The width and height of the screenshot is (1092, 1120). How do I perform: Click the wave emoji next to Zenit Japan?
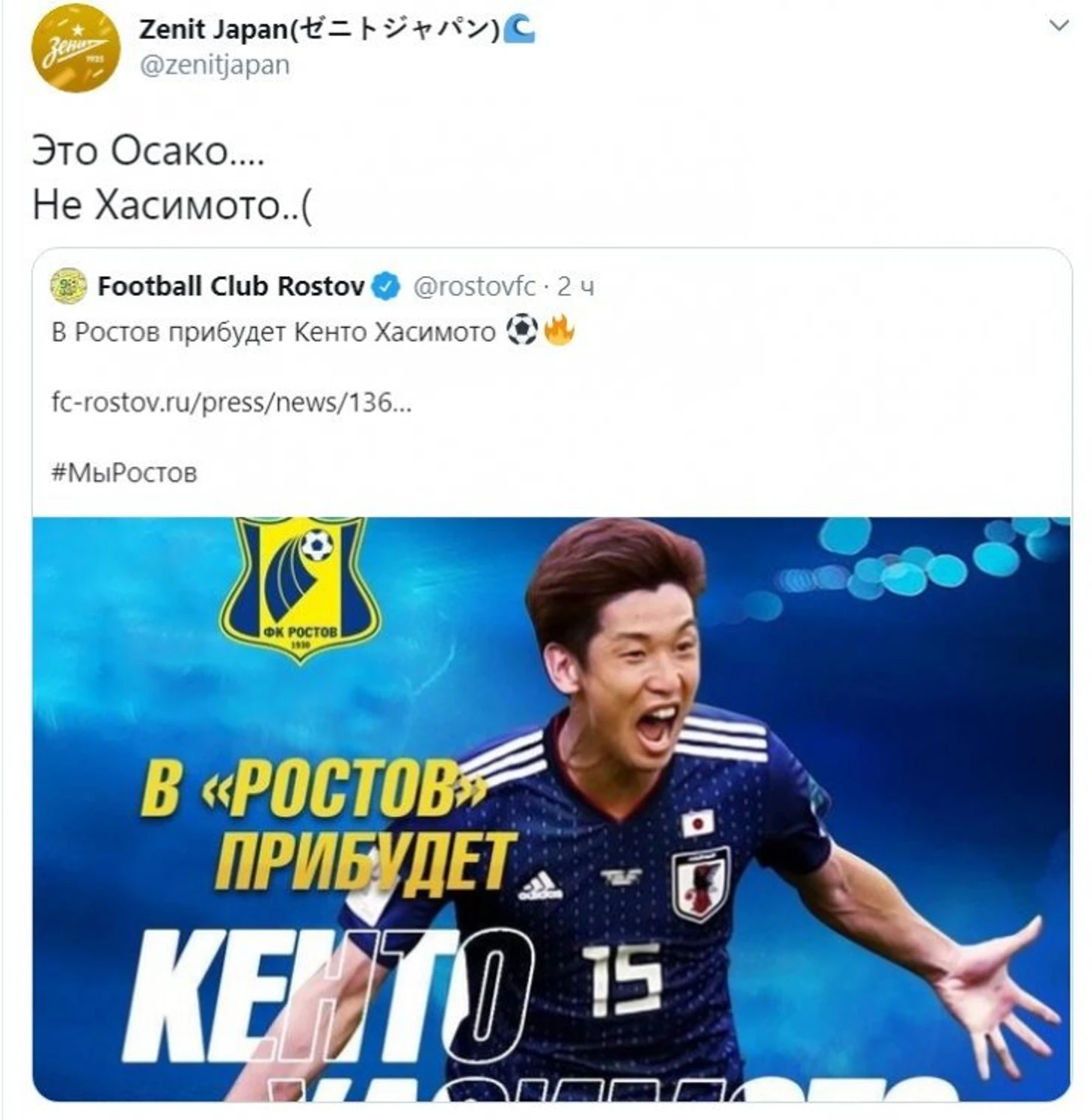tap(519, 28)
